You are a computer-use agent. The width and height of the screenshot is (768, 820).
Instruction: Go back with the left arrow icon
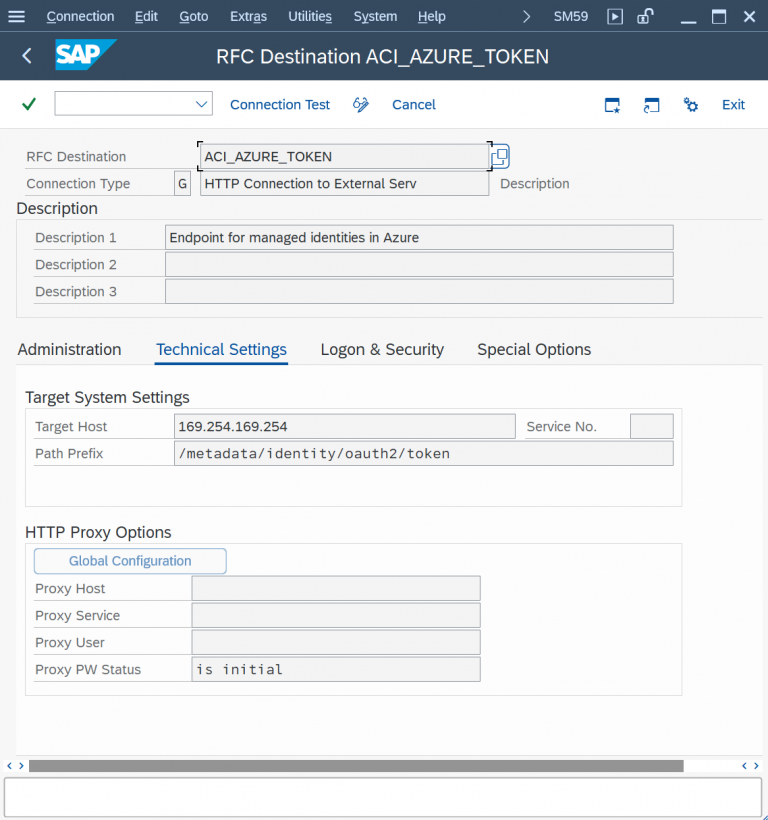pyautogui.click(x=27, y=56)
